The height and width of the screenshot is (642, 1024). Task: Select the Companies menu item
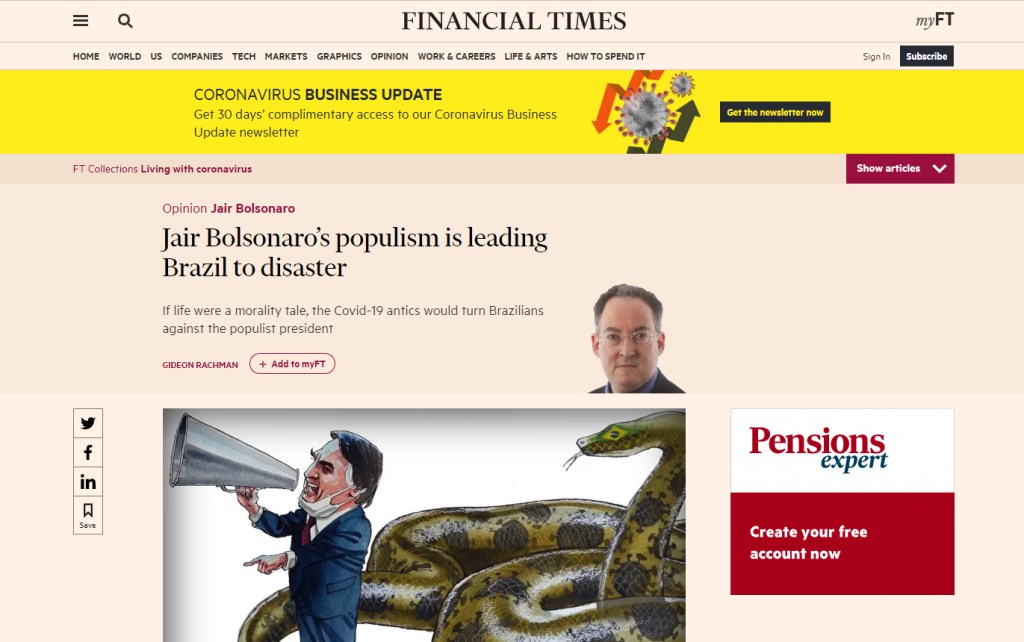coord(197,56)
